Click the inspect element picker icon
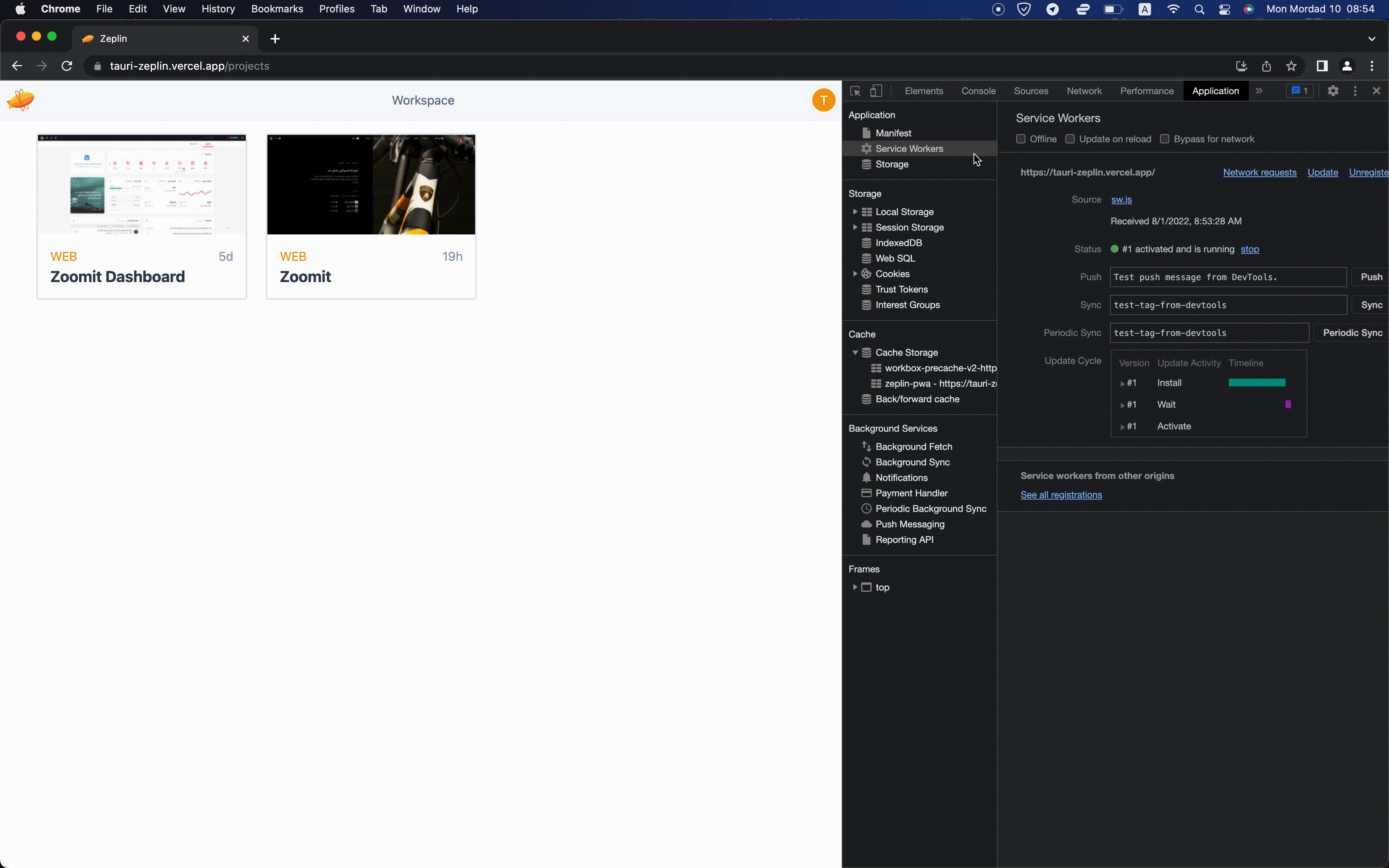Image resolution: width=1389 pixels, height=868 pixels. pyautogui.click(x=855, y=91)
